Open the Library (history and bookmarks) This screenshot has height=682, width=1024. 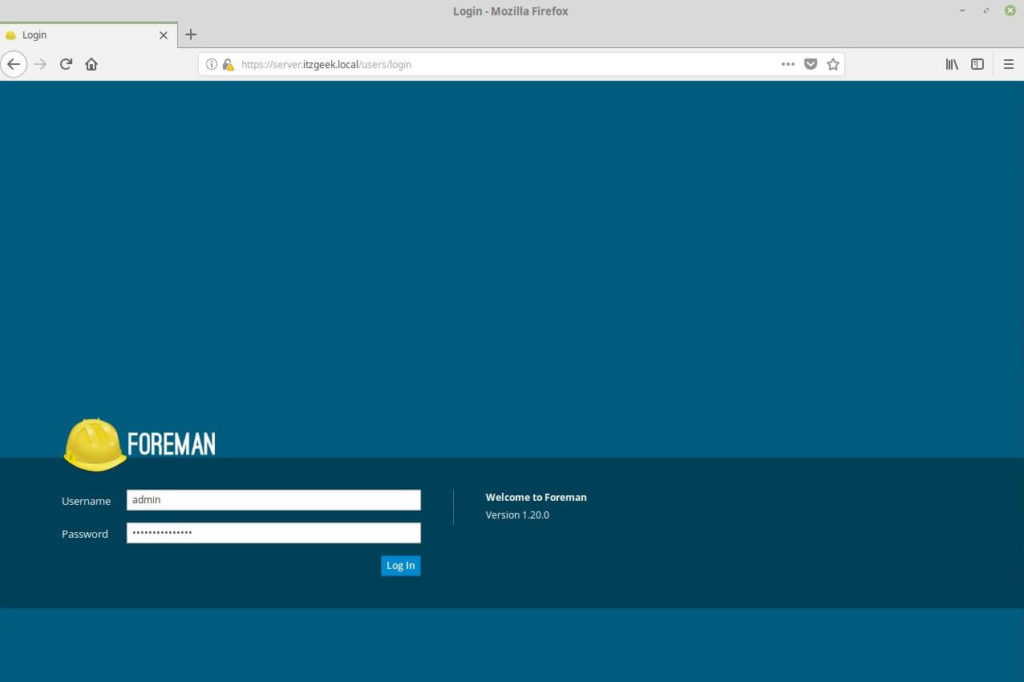click(952, 64)
